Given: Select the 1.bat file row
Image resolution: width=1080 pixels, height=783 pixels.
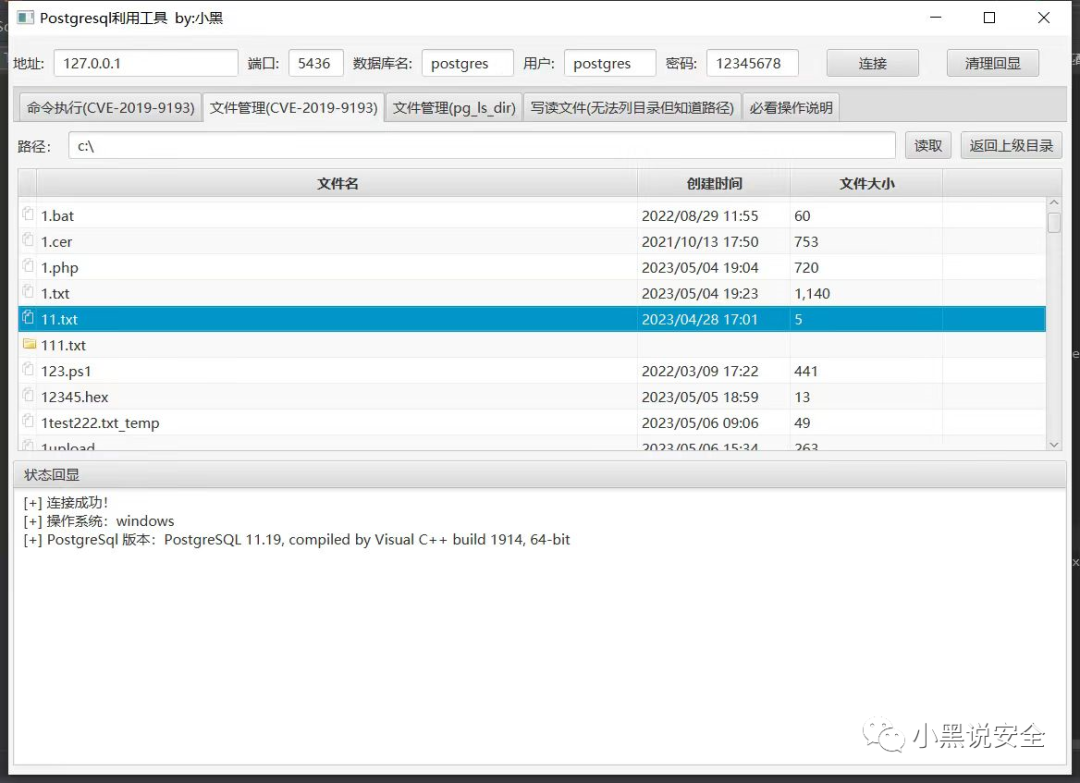Looking at the screenshot, I should (x=532, y=216).
